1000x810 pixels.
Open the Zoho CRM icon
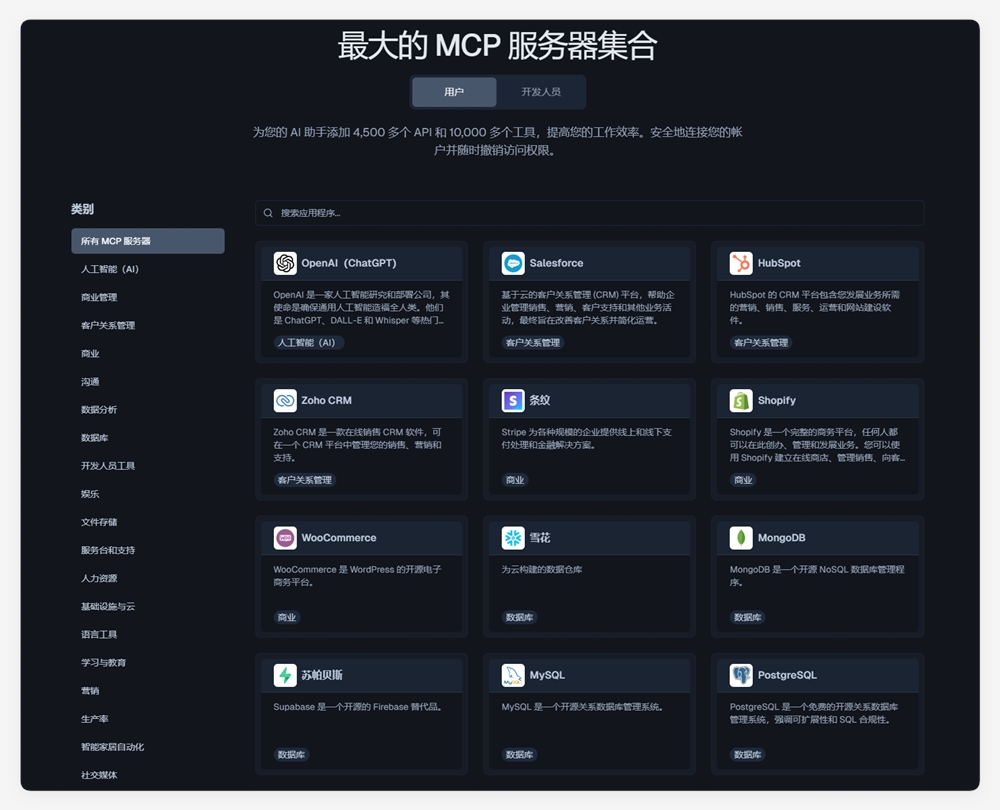pyautogui.click(x=285, y=400)
